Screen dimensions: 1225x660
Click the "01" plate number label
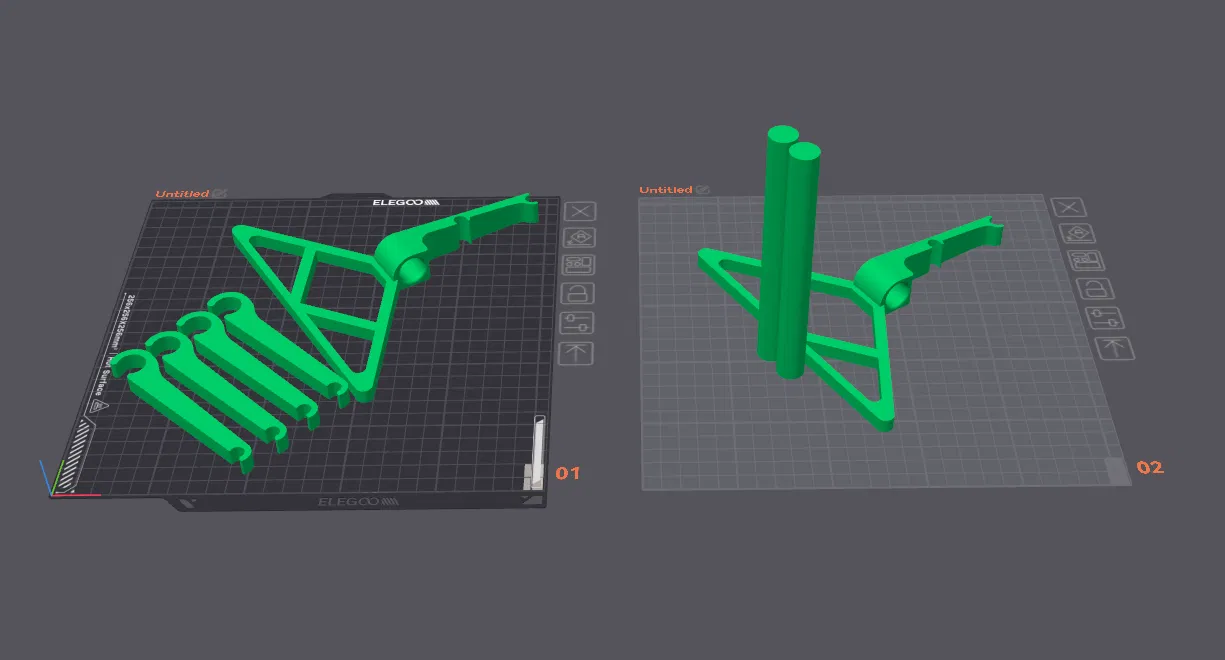[568, 472]
